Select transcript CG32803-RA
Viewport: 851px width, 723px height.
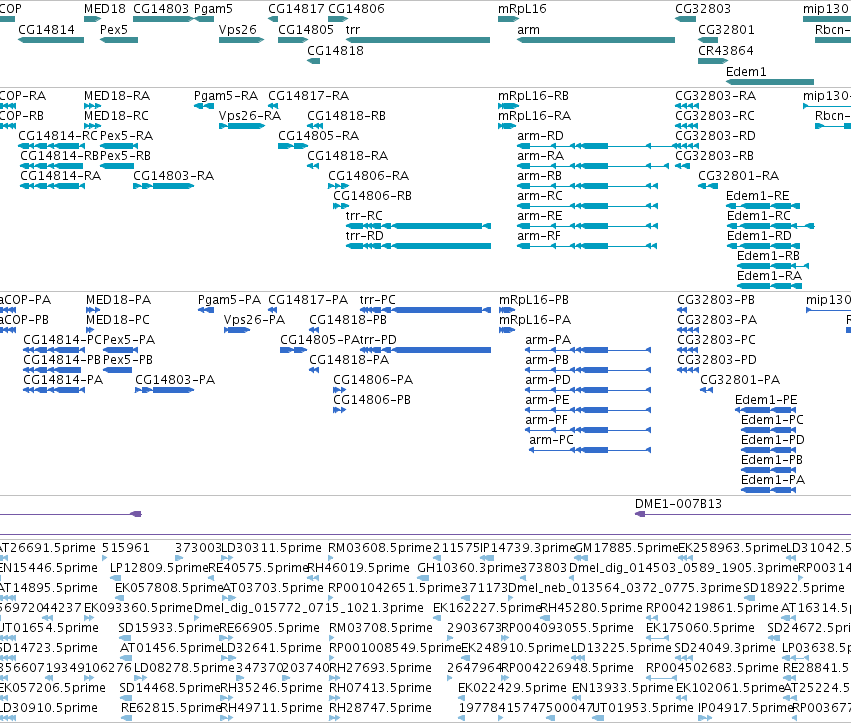(x=715, y=96)
